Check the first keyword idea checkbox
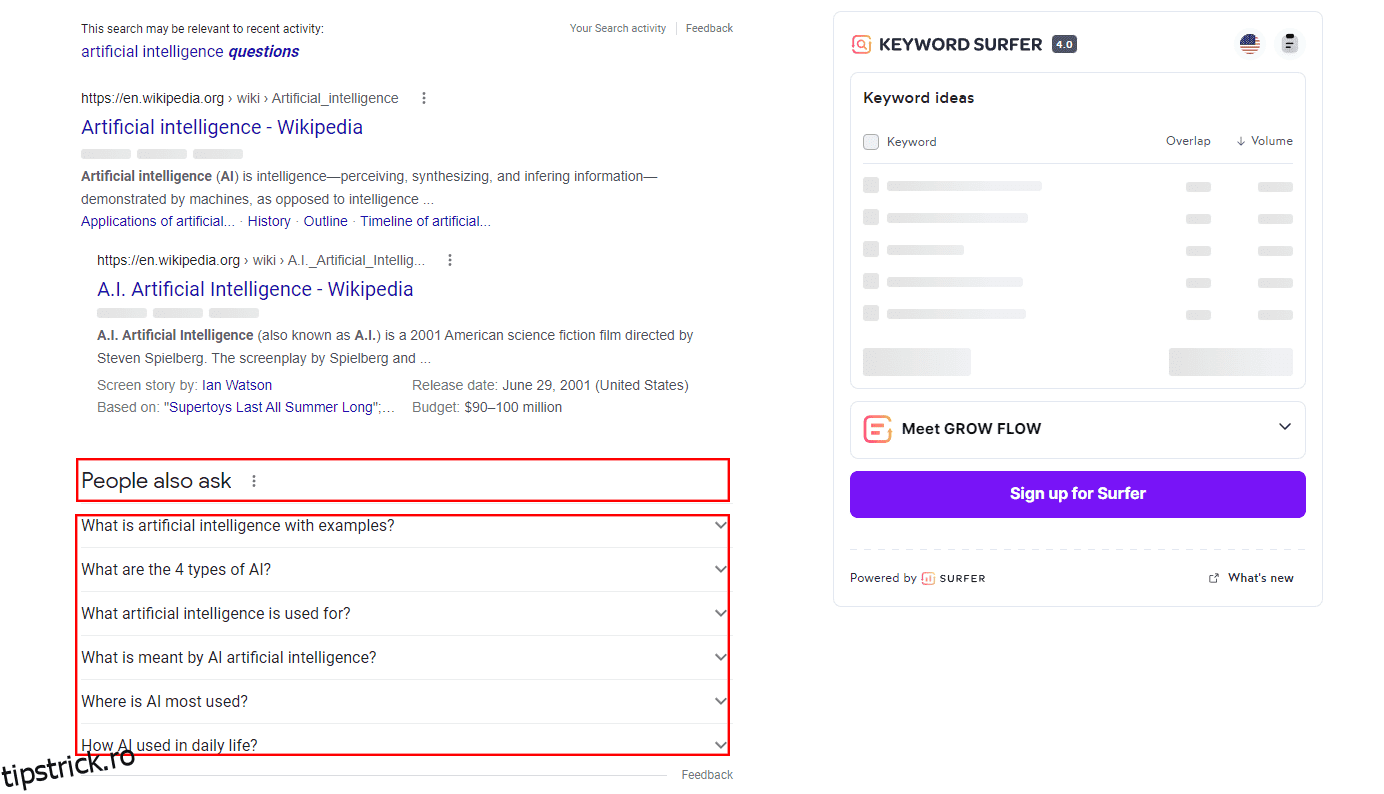Viewport: 1384px width, 794px height. coord(871,186)
